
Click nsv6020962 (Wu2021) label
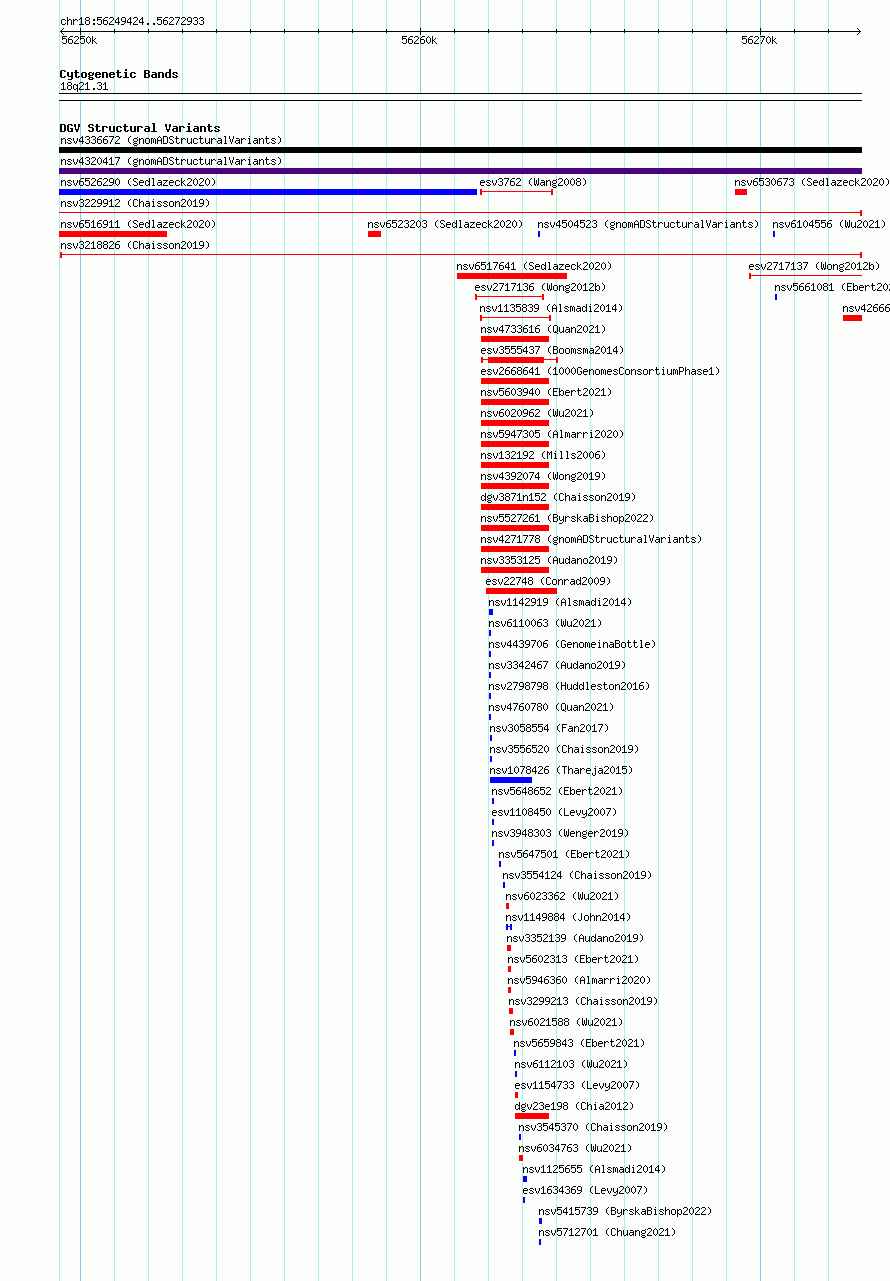click(537, 413)
